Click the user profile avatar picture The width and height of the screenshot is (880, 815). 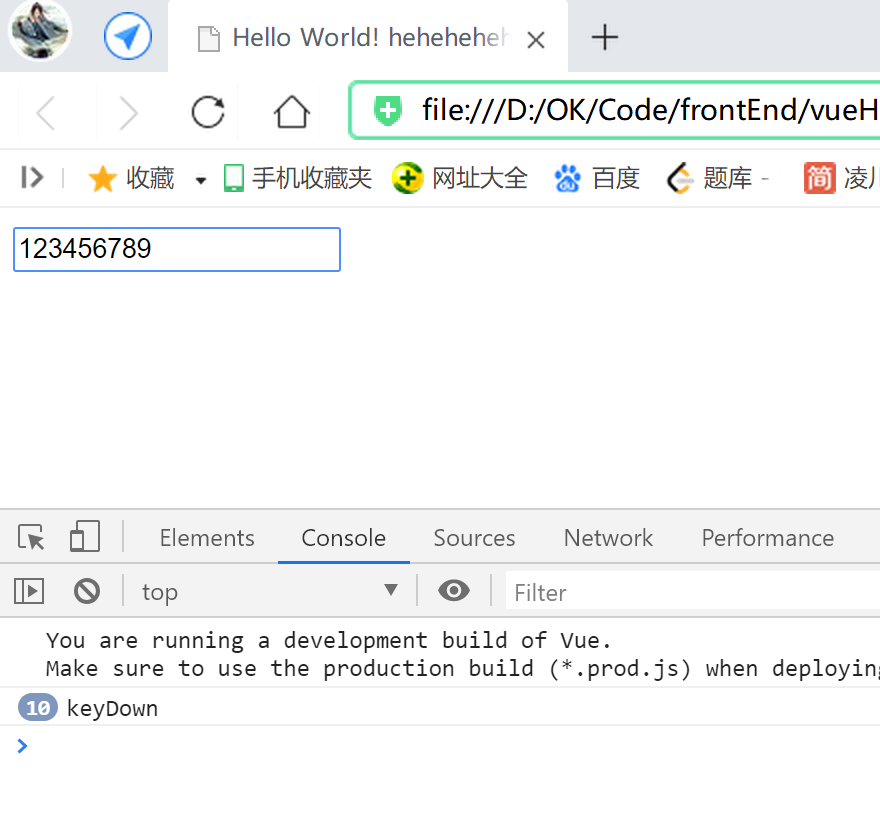[39, 31]
